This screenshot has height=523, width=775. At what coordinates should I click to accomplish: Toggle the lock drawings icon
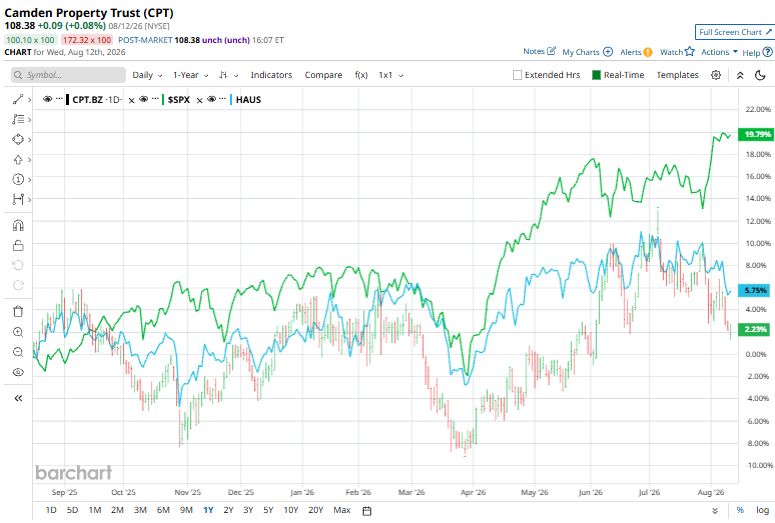point(18,245)
